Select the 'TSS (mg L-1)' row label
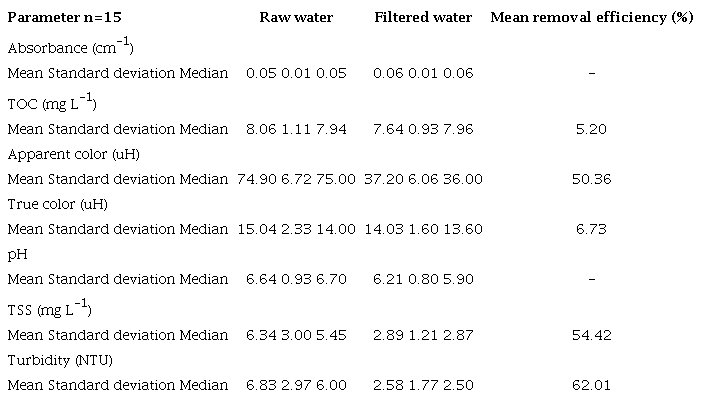The height and width of the screenshot is (401, 701). click(50, 308)
